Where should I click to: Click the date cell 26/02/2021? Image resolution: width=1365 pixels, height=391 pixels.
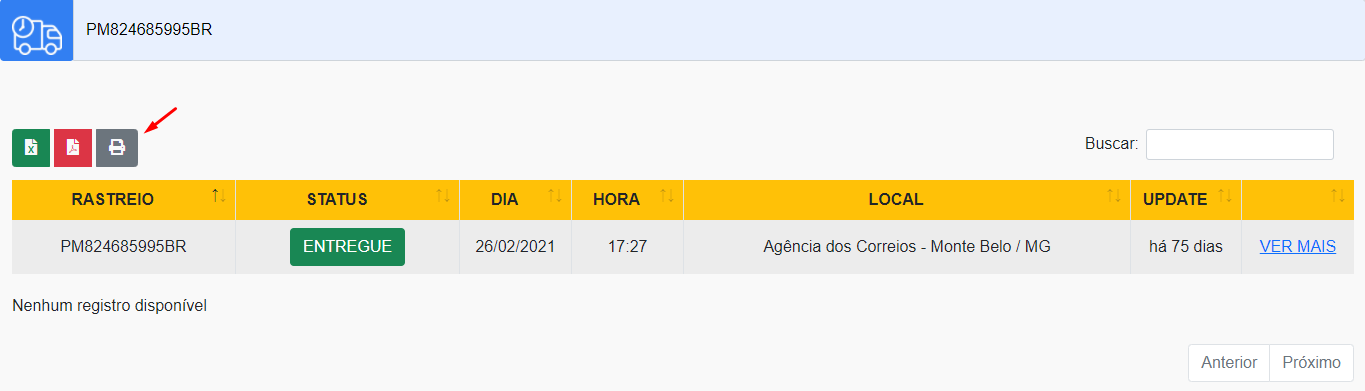click(x=515, y=246)
